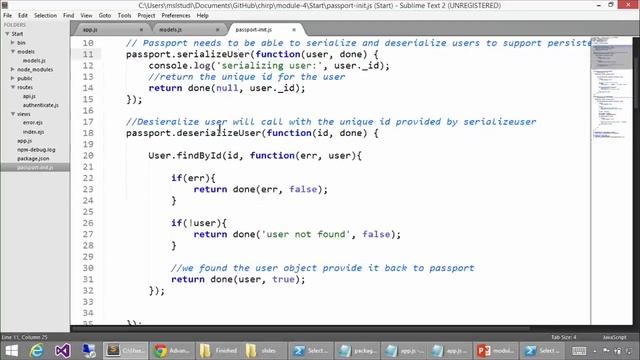640x360 pixels.
Task: Click line number 31 in gutter
Action: click(x=88, y=280)
